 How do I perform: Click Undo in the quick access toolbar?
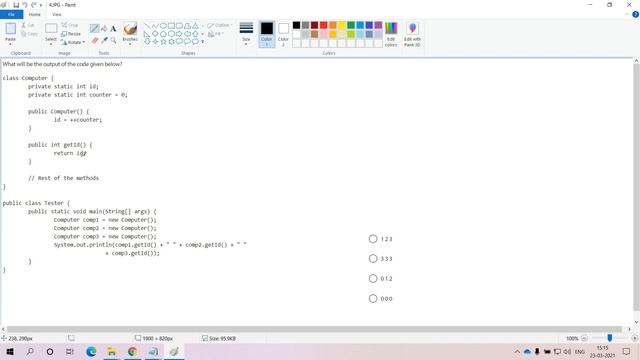coord(24,5)
